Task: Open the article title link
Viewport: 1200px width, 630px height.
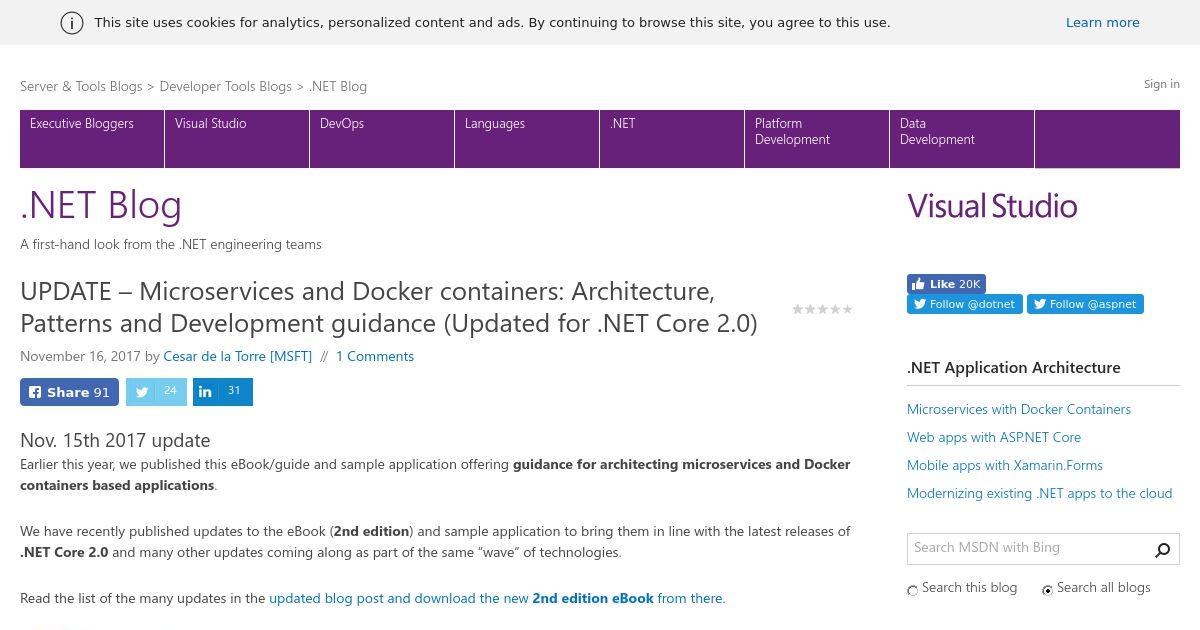Action: pyautogui.click(x=389, y=307)
